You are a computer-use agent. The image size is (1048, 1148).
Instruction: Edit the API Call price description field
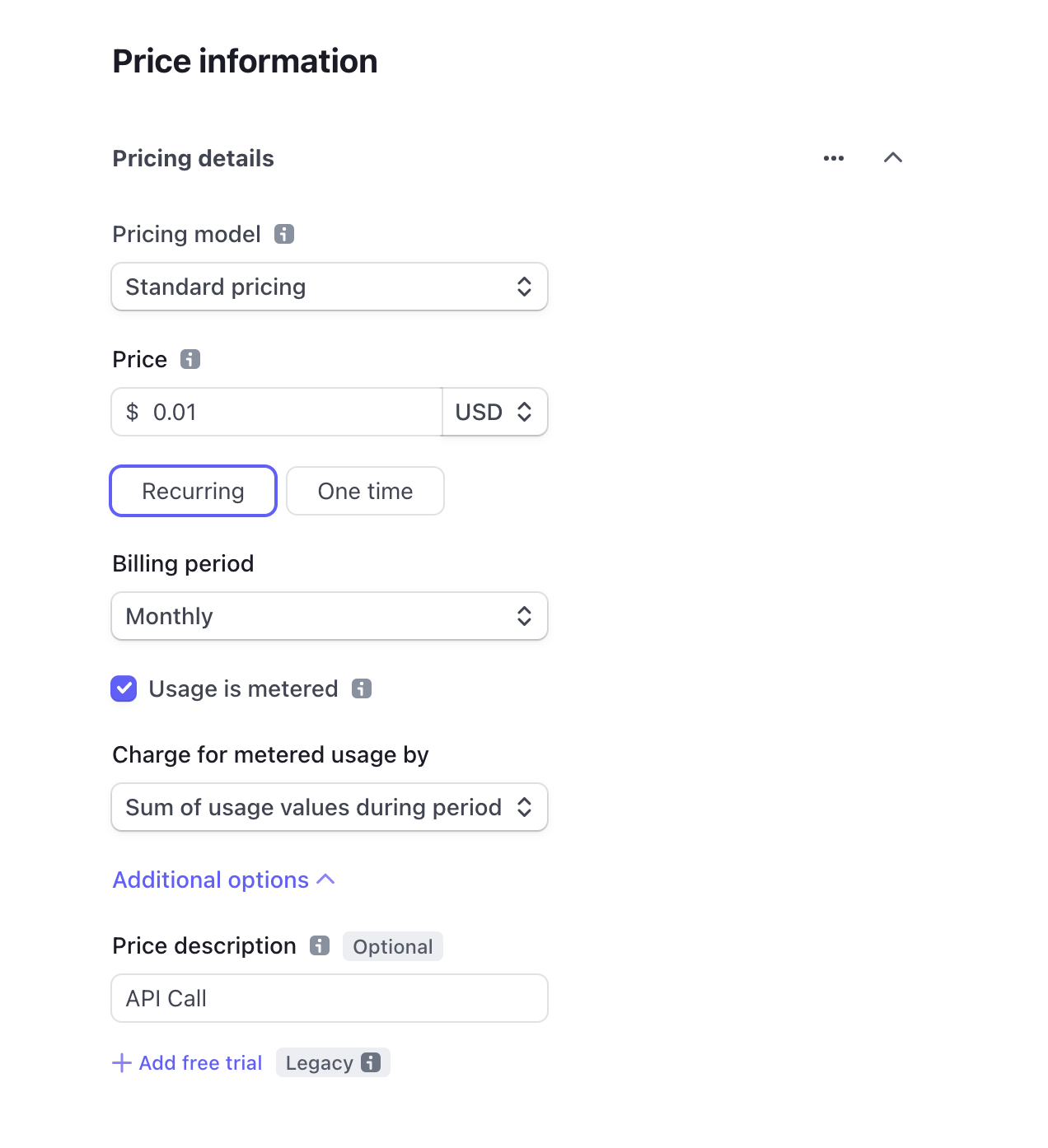point(329,998)
